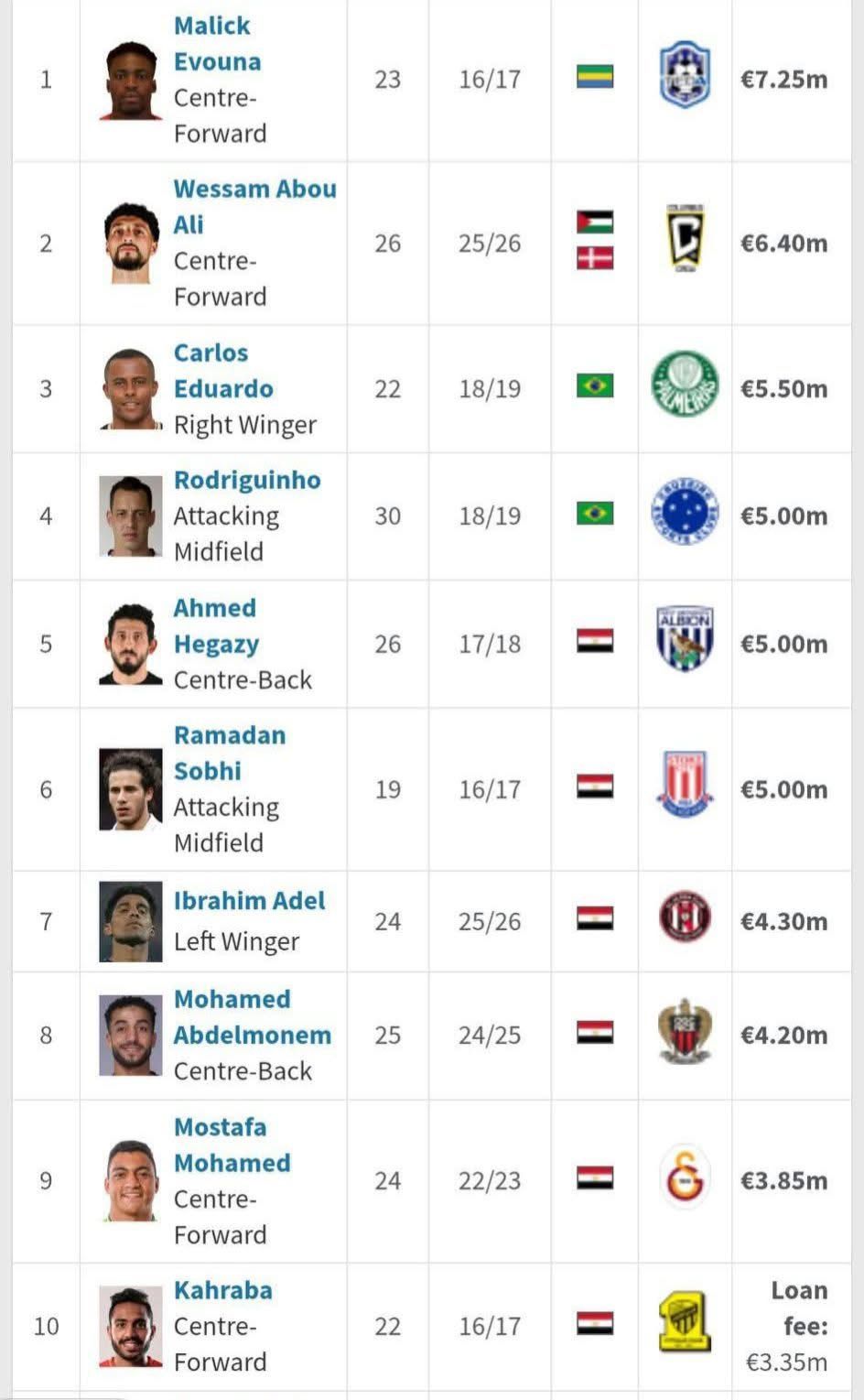Open the Ibrahim Adel player link
The width and height of the screenshot is (864, 1400).
click(249, 901)
